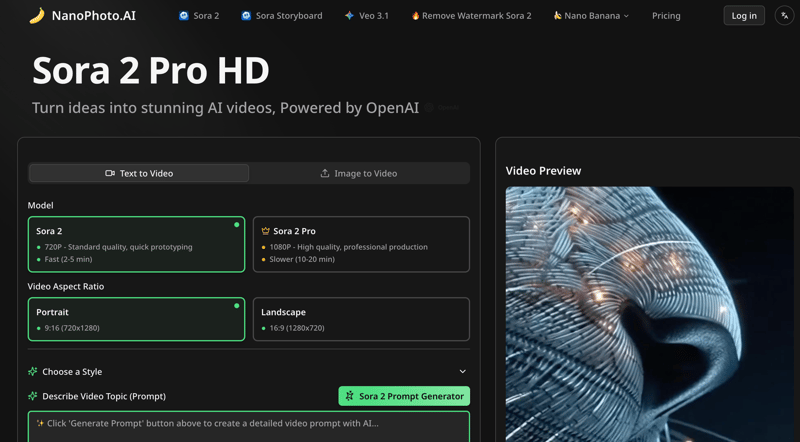Viewport: 800px width, 442px height.
Task: Switch to the Text to Video tab
Action: (x=139, y=174)
